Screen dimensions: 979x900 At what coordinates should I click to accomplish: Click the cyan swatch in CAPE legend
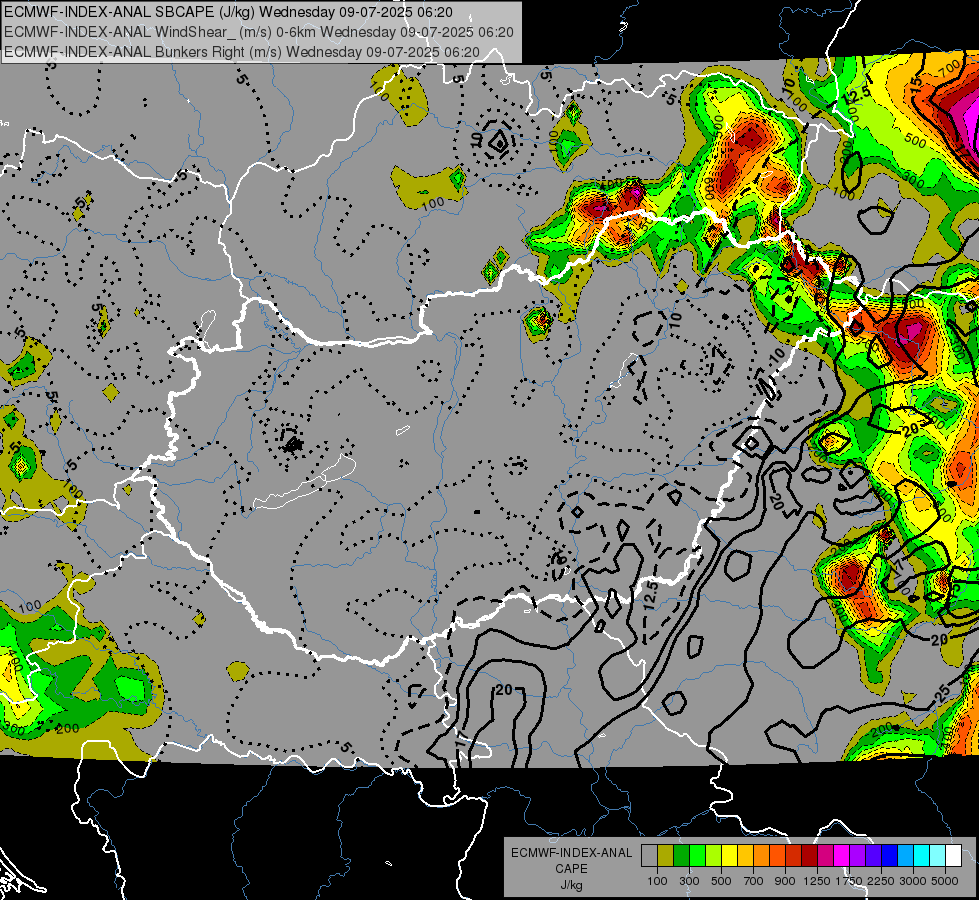(922, 856)
